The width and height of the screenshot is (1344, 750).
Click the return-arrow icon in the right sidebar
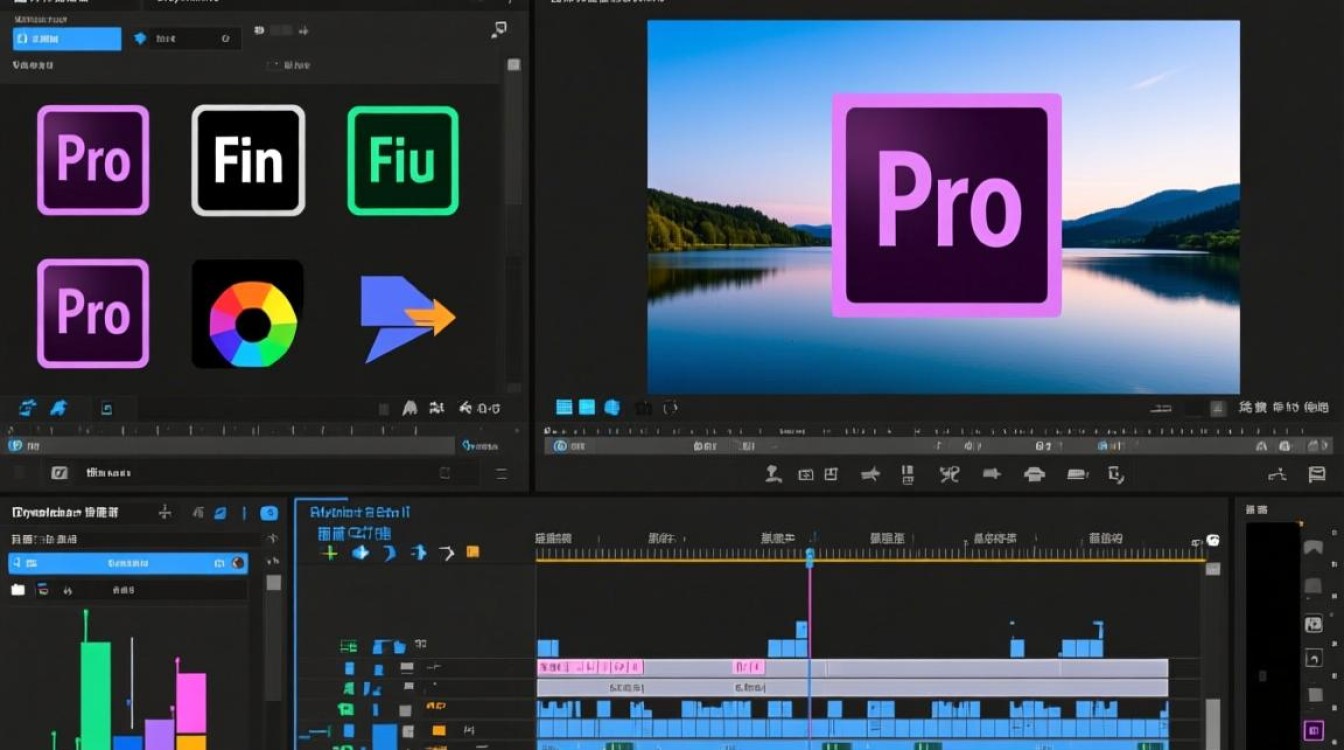coord(1314,659)
